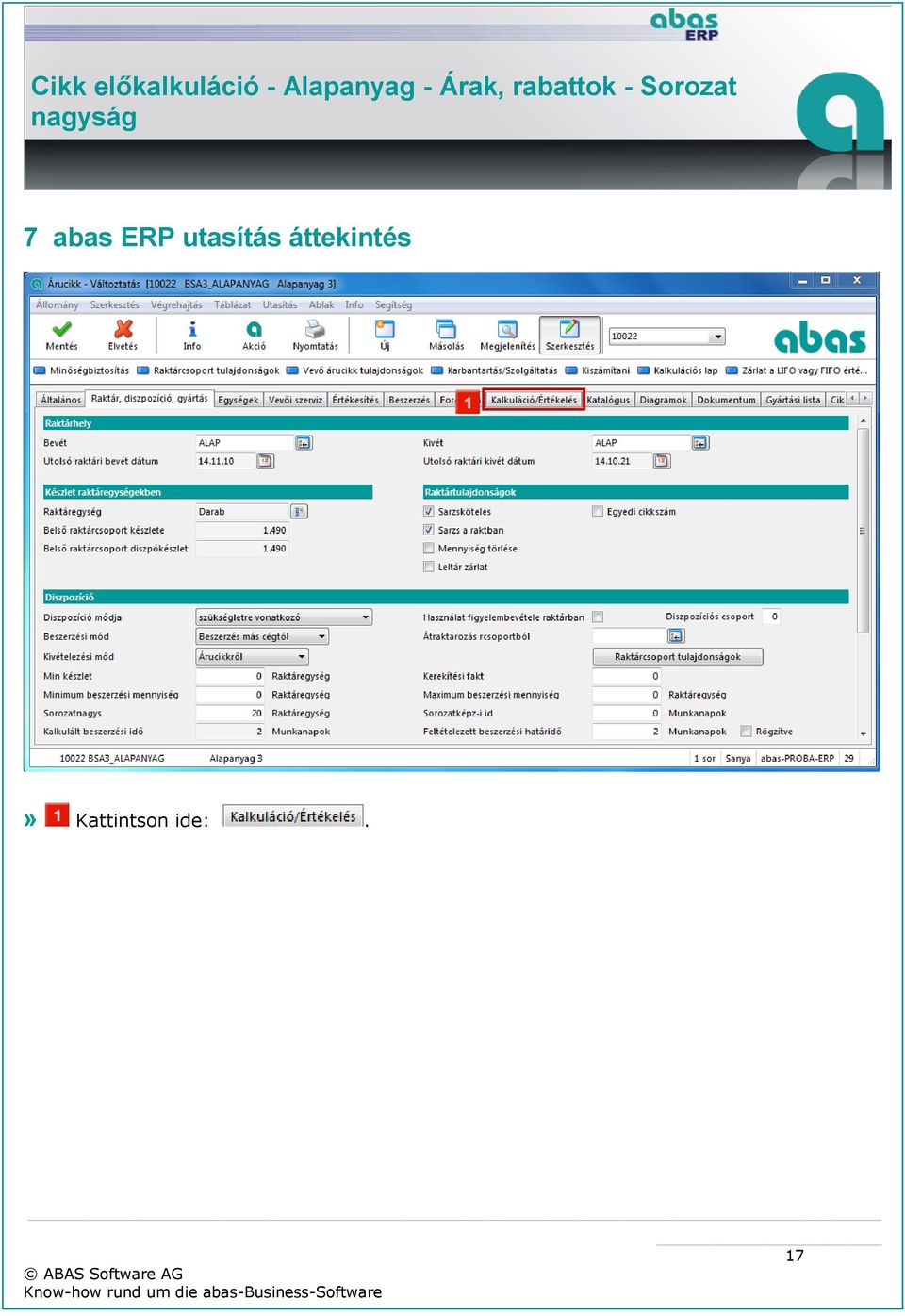Click lookup icon beside Raktáregység Darab
This screenshot has height=1316, width=905.
pos(299,512)
